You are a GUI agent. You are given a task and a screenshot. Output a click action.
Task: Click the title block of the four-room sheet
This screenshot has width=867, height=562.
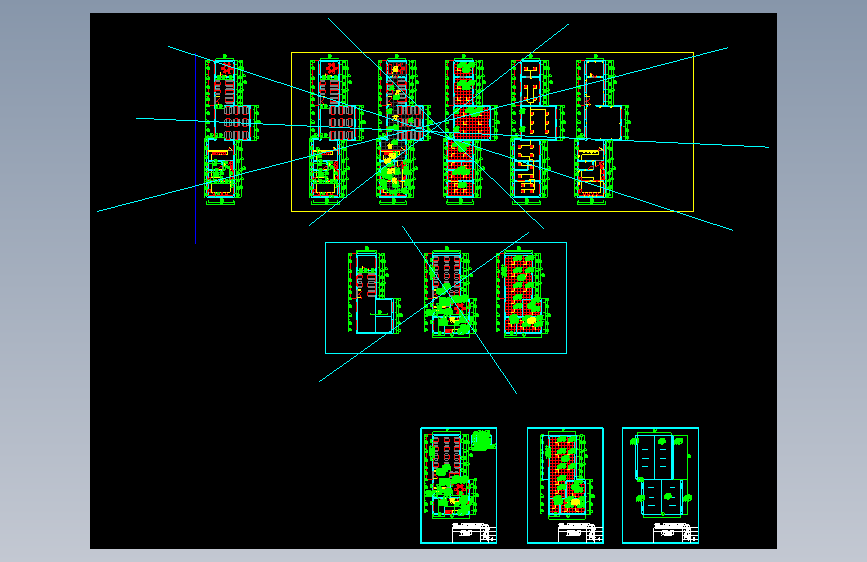click(x=675, y=533)
